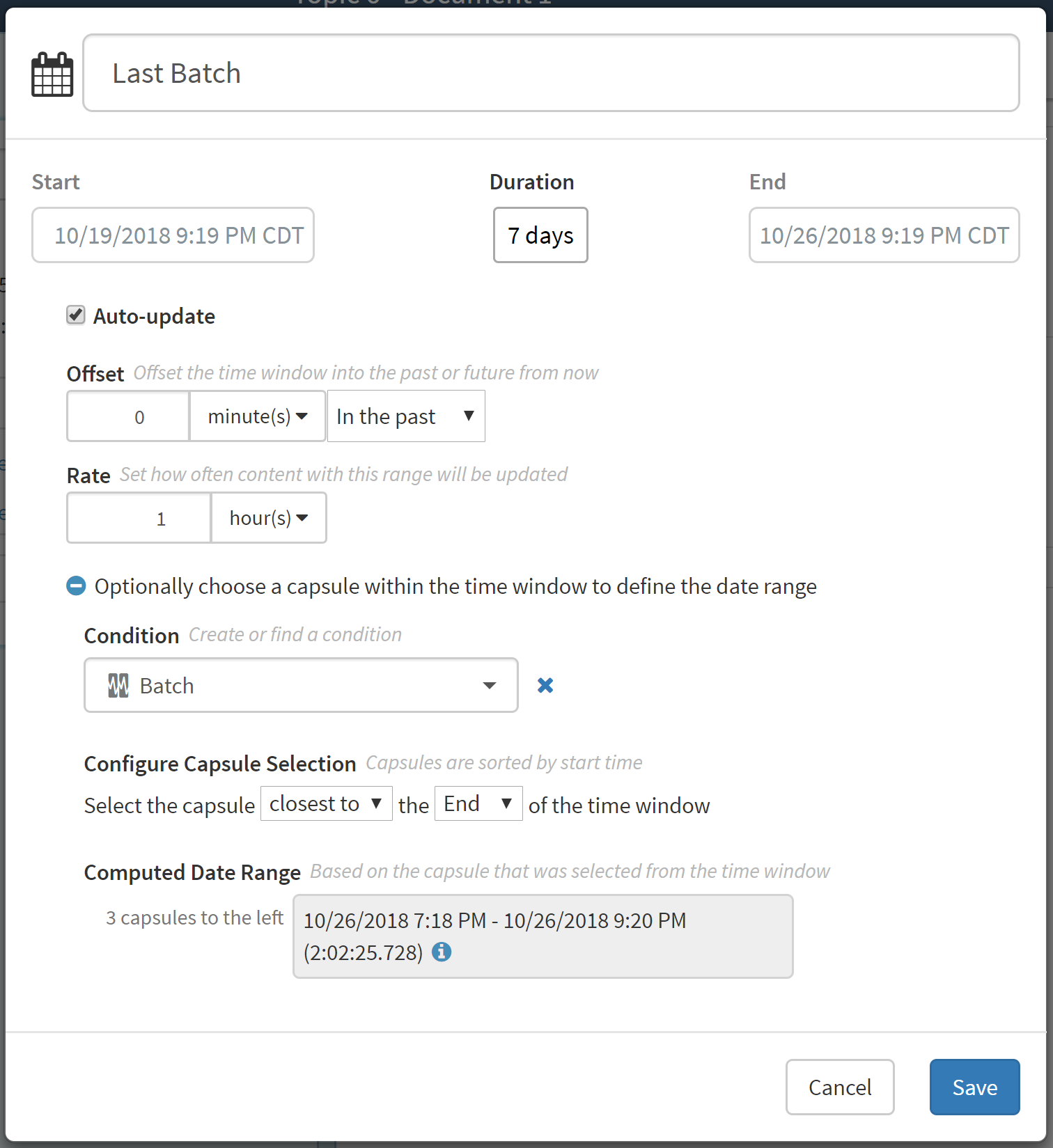
Task: Click the blue X to clear Batch condition
Action: click(545, 686)
